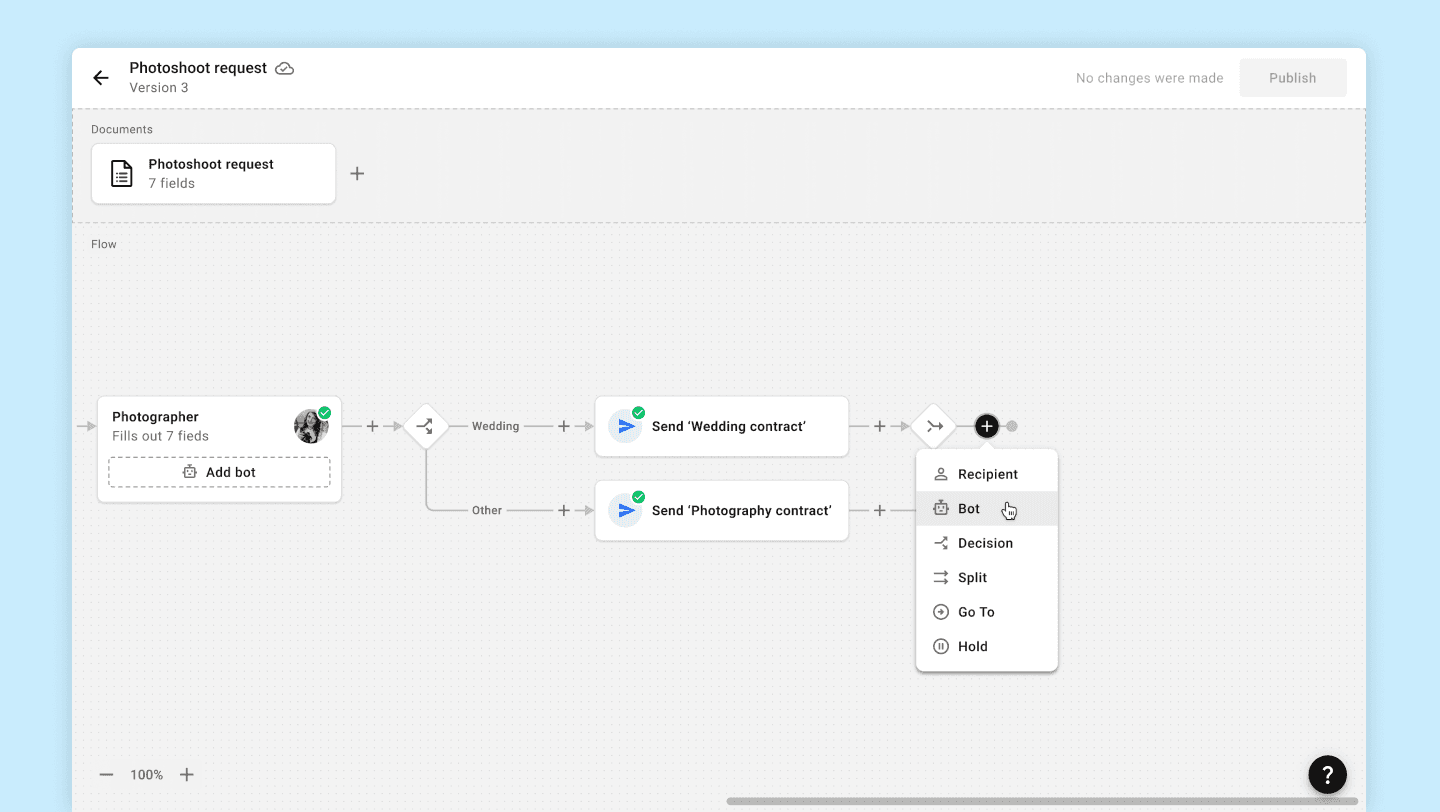
Task: Click the cloud sync status icon
Action: coord(285,69)
